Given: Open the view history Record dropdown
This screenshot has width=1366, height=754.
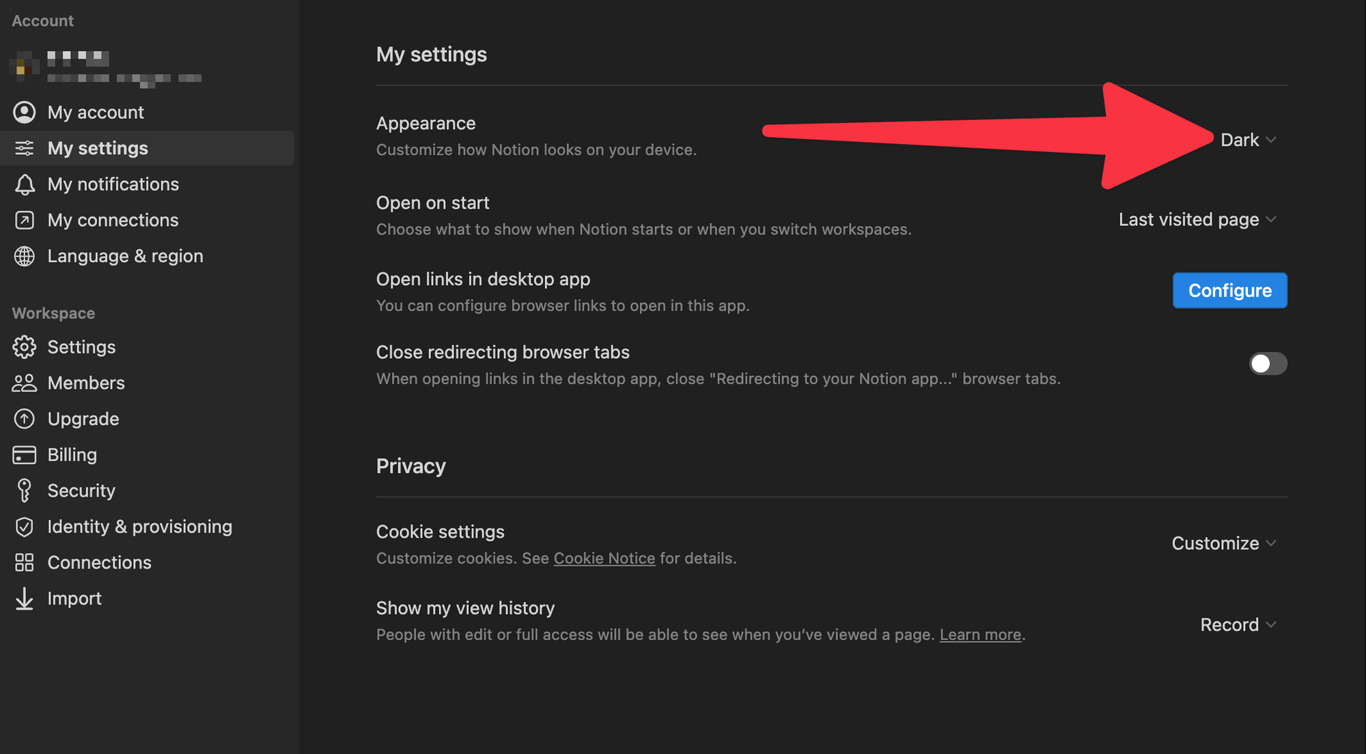Looking at the screenshot, I should coord(1238,624).
